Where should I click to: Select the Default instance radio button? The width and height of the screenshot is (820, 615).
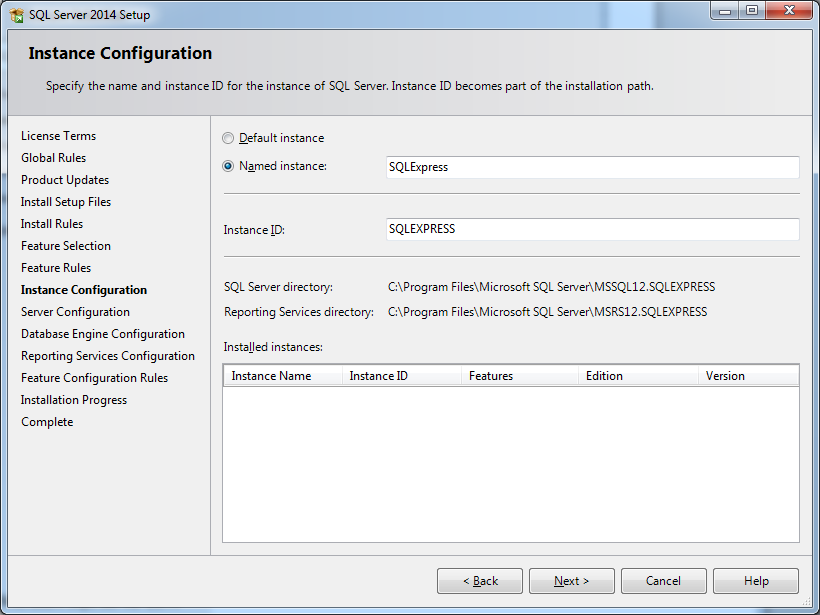click(228, 138)
